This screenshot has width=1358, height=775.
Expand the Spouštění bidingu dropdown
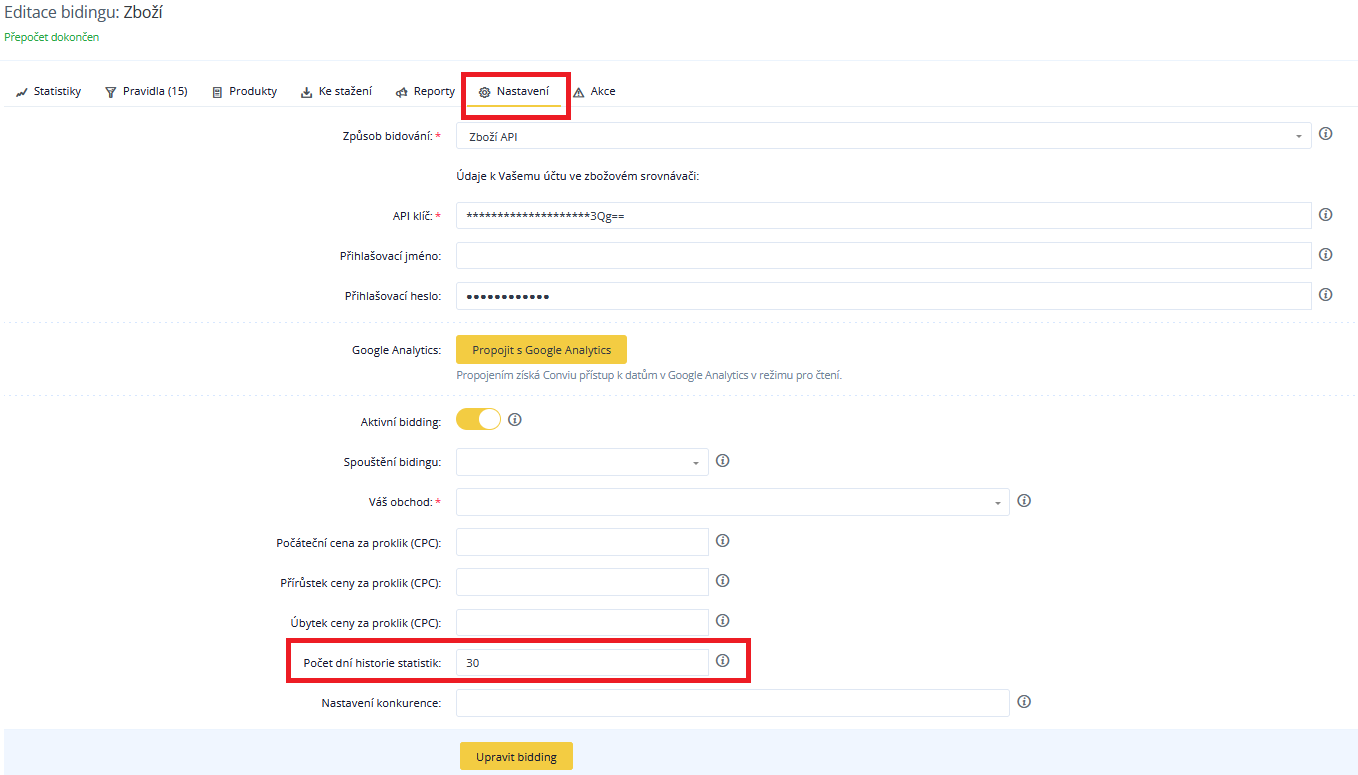(582, 462)
